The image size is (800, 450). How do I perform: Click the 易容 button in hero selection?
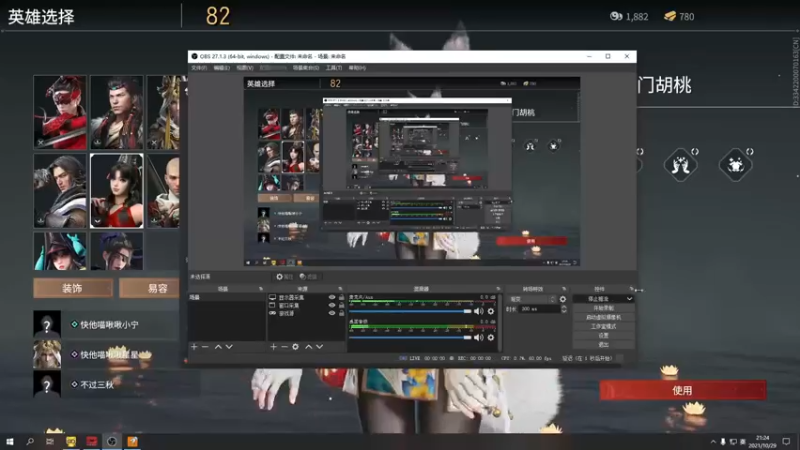click(x=149, y=288)
